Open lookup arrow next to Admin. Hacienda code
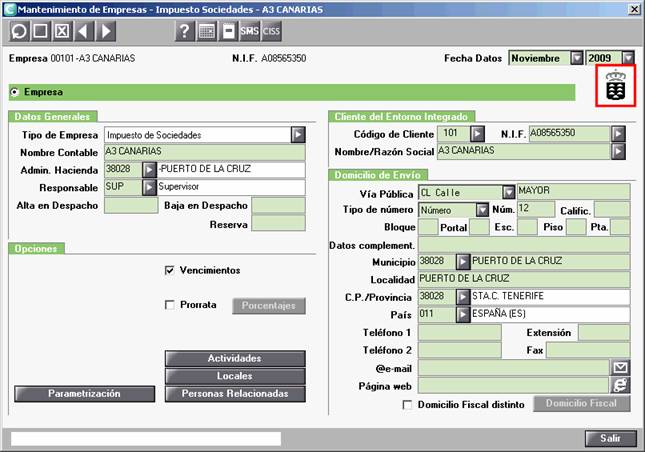This screenshot has height=452, width=645. pyautogui.click(x=149, y=169)
